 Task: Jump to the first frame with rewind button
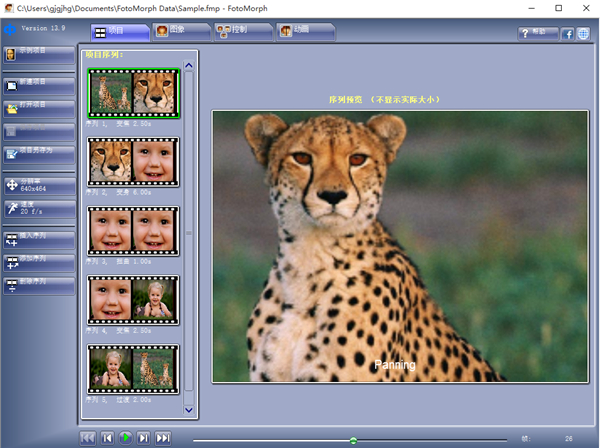point(88,438)
